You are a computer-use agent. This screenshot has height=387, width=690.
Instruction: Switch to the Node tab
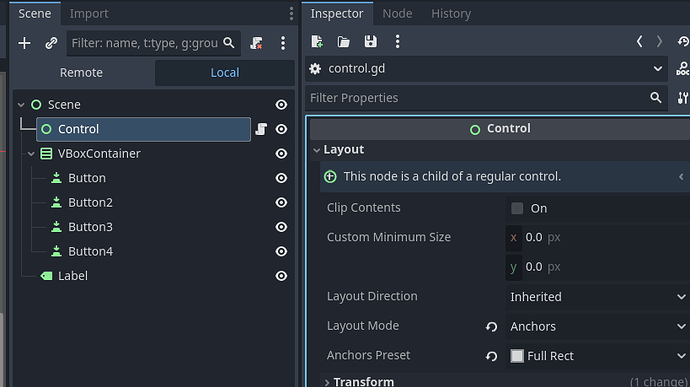tap(397, 14)
